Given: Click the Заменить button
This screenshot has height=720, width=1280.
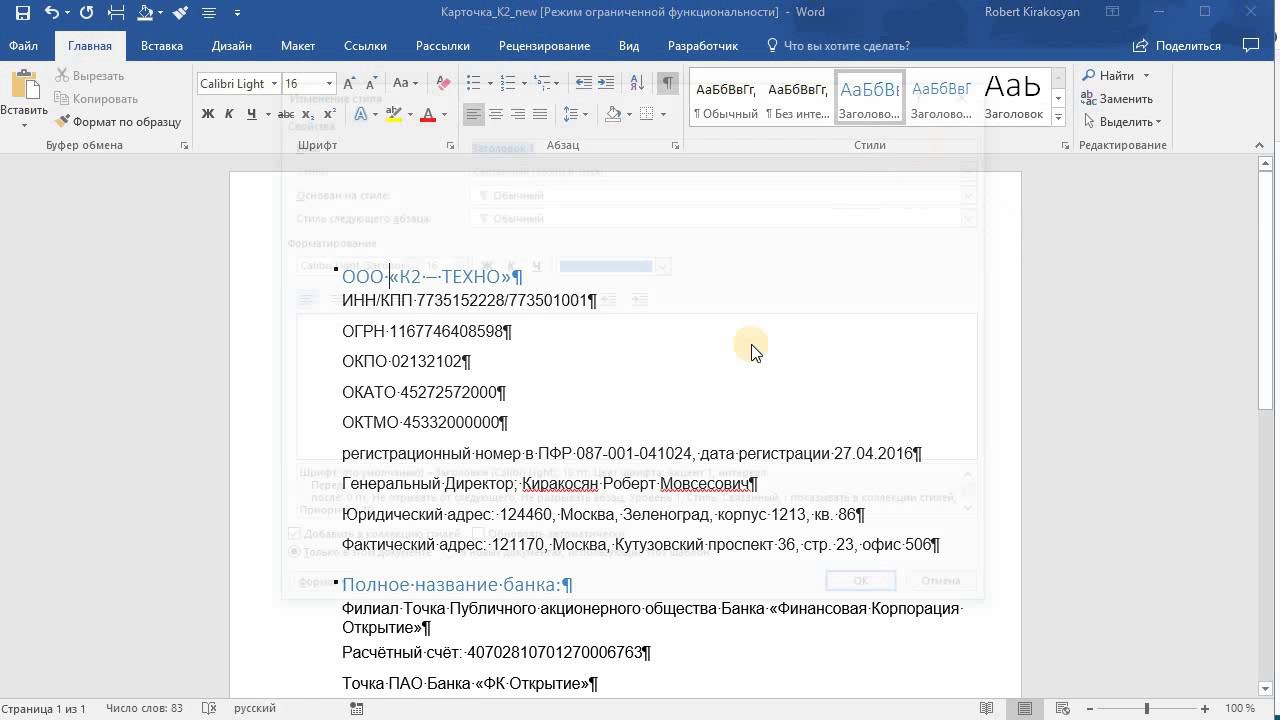Looking at the screenshot, I should tap(1118, 99).
